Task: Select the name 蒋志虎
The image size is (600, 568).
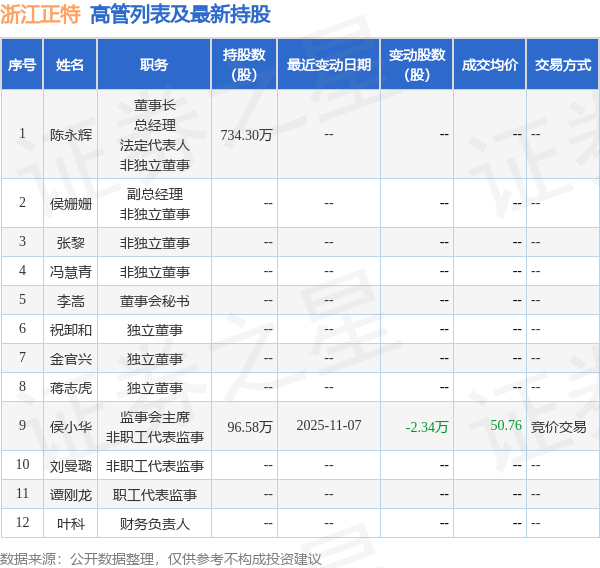Action: (71, 388)
